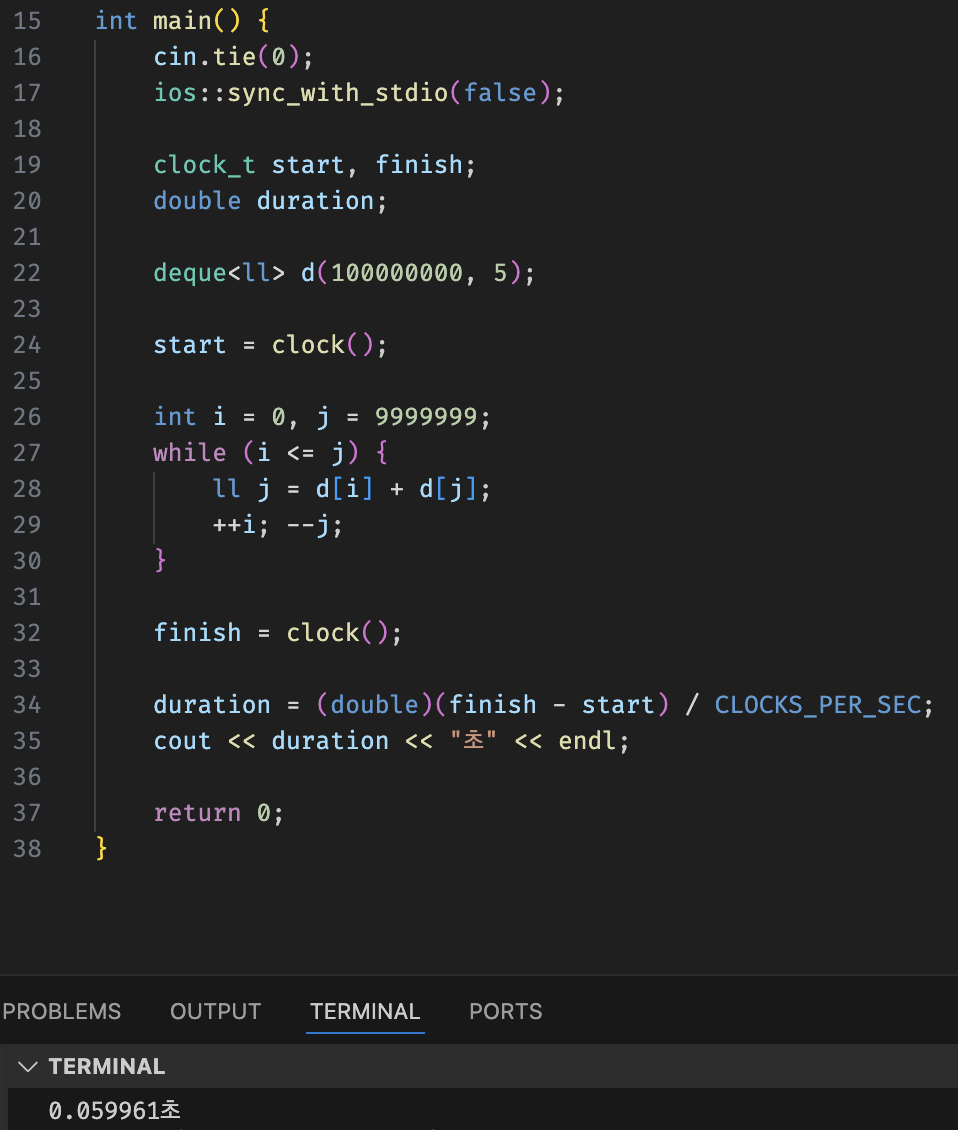Click closing brace of main, line 38
This screenshot has width=958, height=1130.
(101, 848)
